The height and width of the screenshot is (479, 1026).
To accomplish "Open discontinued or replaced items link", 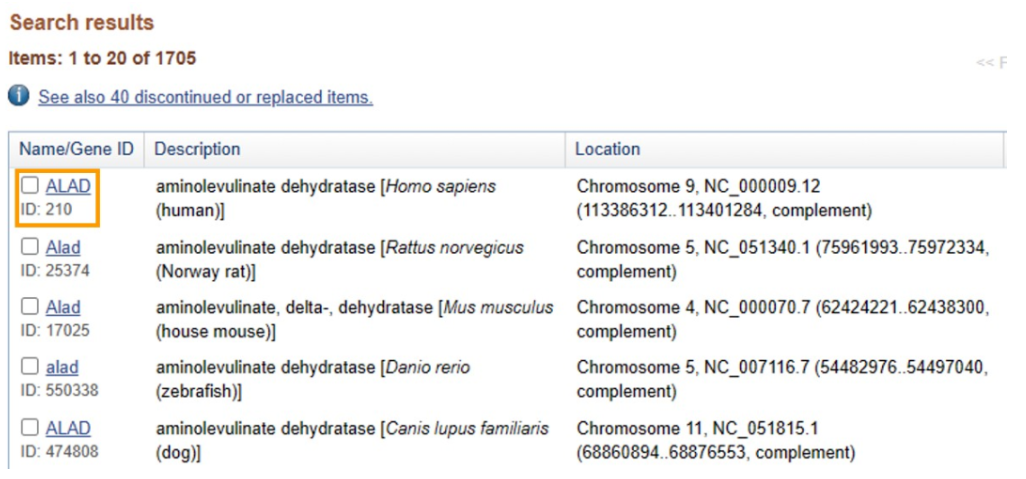I will (x=205, y=98).
